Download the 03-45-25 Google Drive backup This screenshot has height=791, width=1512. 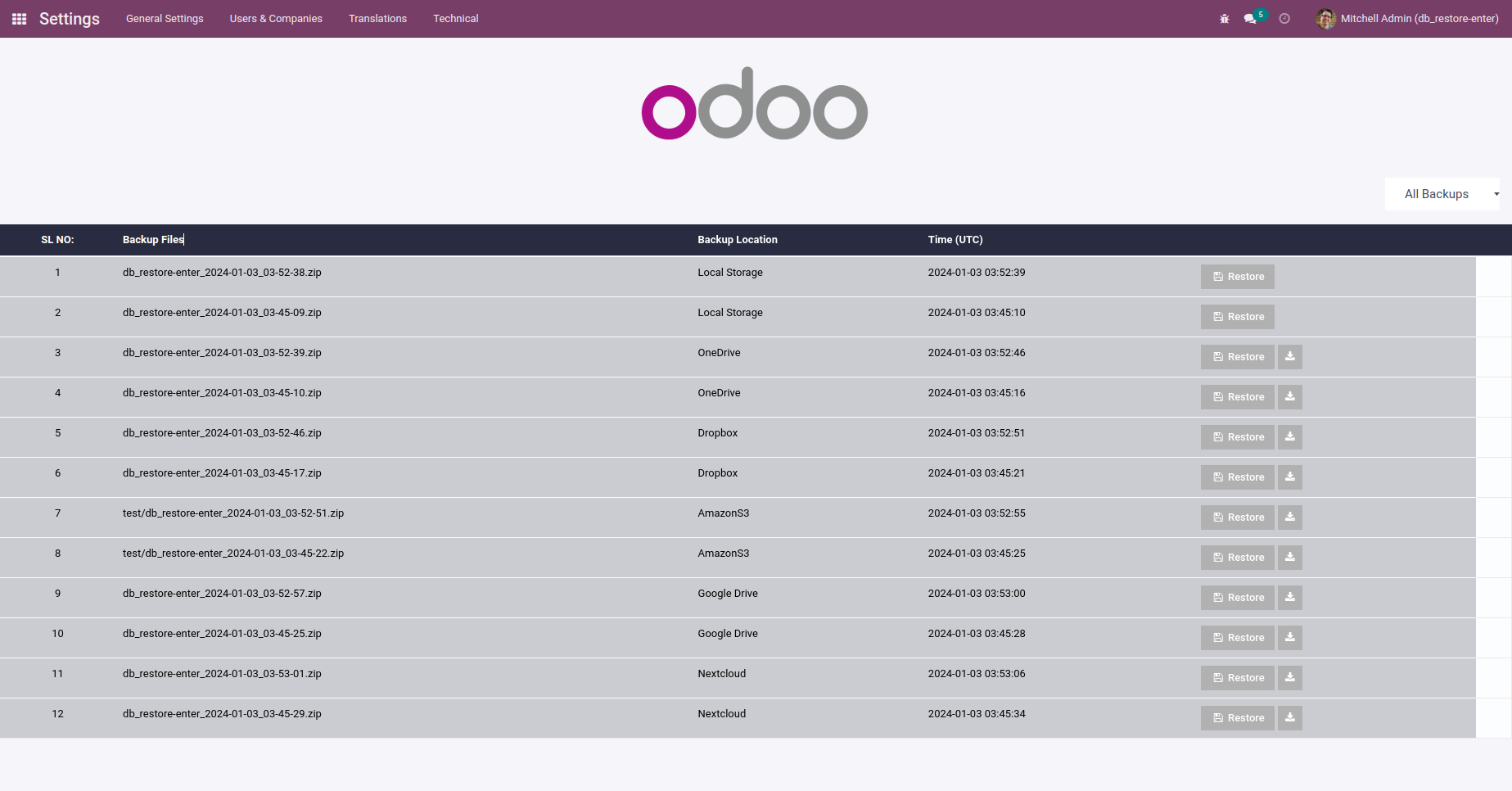[x=1290, y=638]
